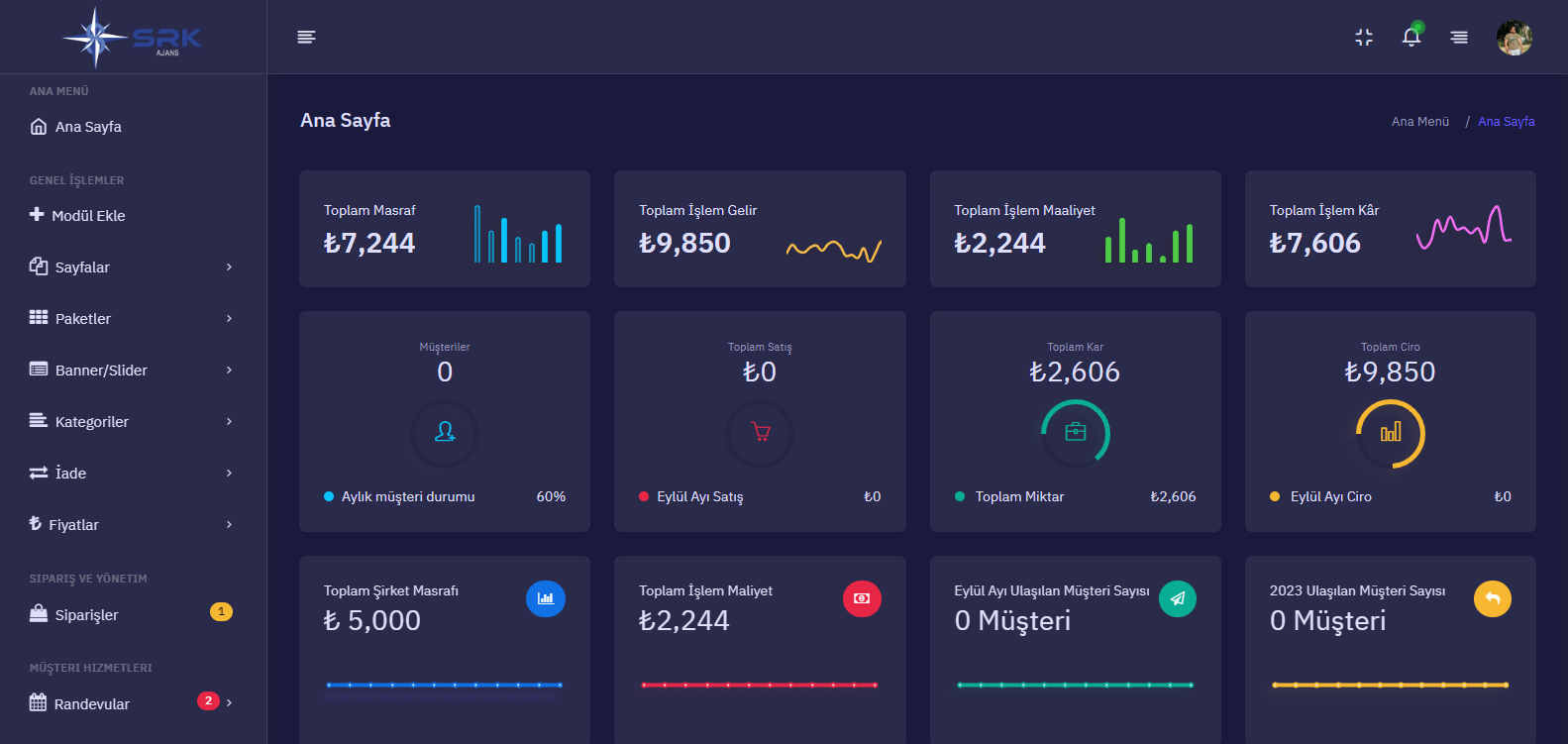Click the notification bell icon
Screen dimensions: 1568x744
[1411, 37]
